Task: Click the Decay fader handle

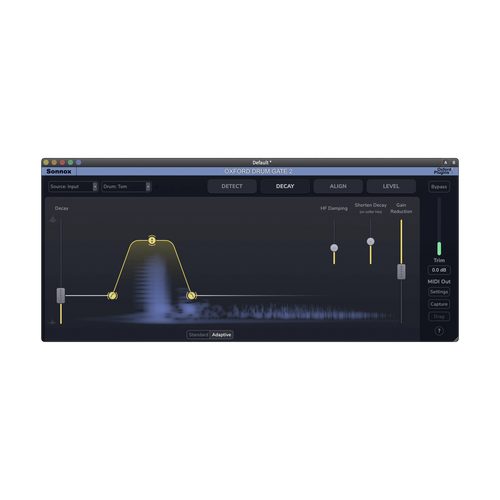Action: pyautogui.click(x=61, y=295)
